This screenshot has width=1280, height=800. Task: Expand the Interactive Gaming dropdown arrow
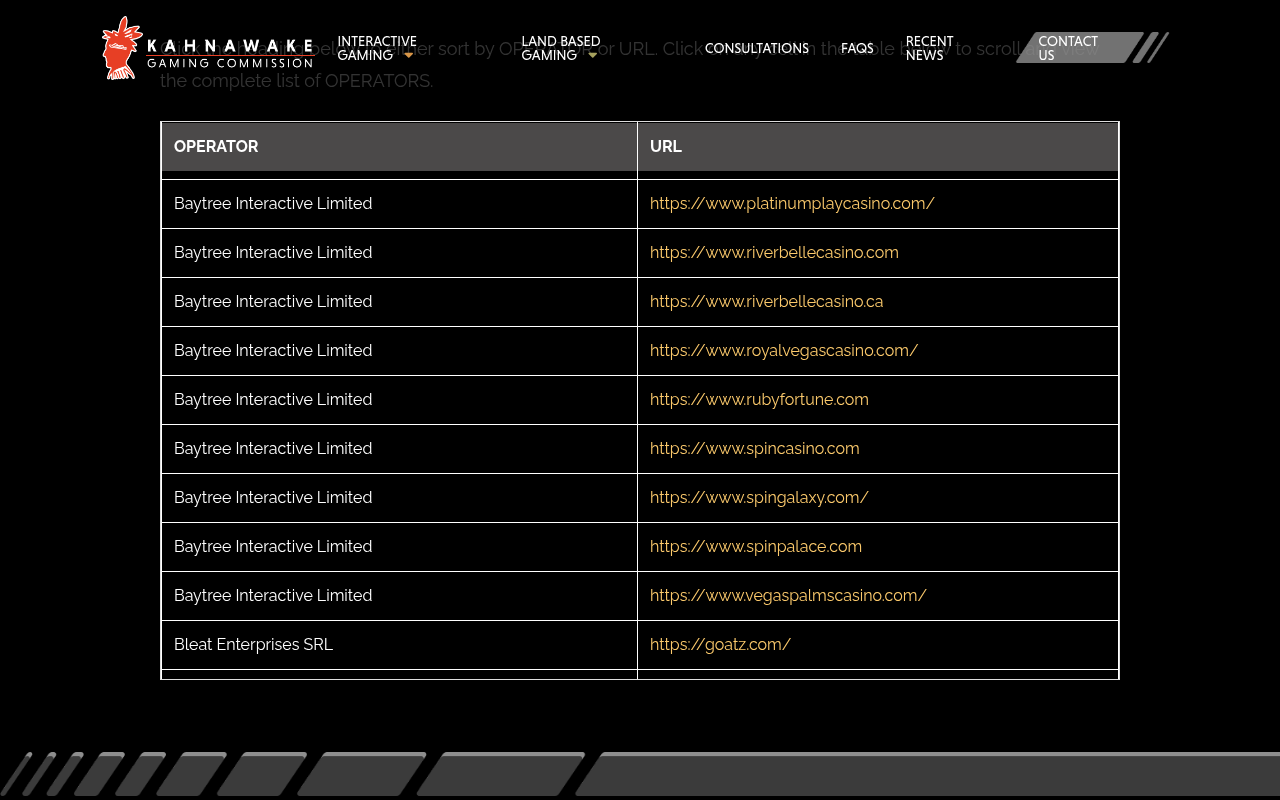[x=408, y=56]
